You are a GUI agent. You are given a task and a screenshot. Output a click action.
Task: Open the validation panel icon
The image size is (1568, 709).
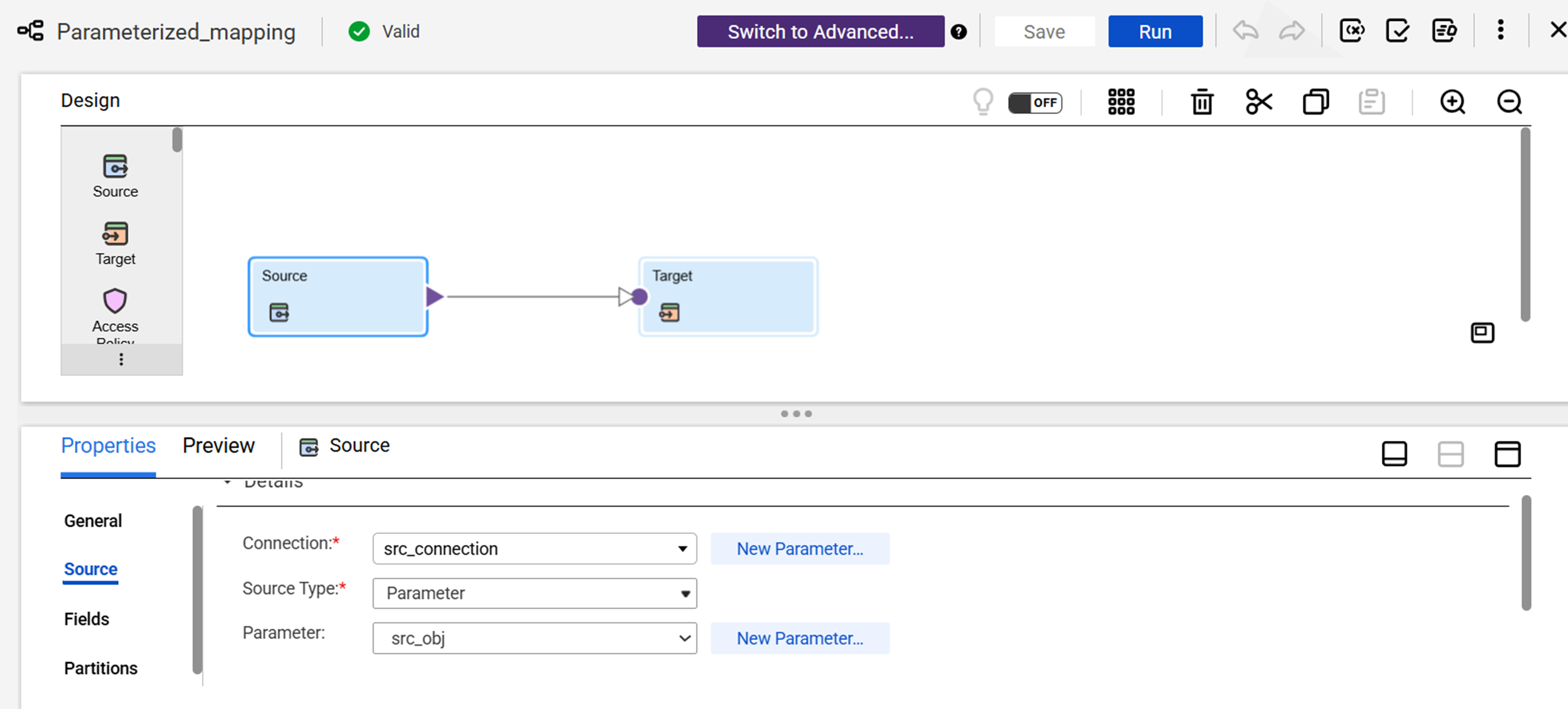tap(1397, 30)
